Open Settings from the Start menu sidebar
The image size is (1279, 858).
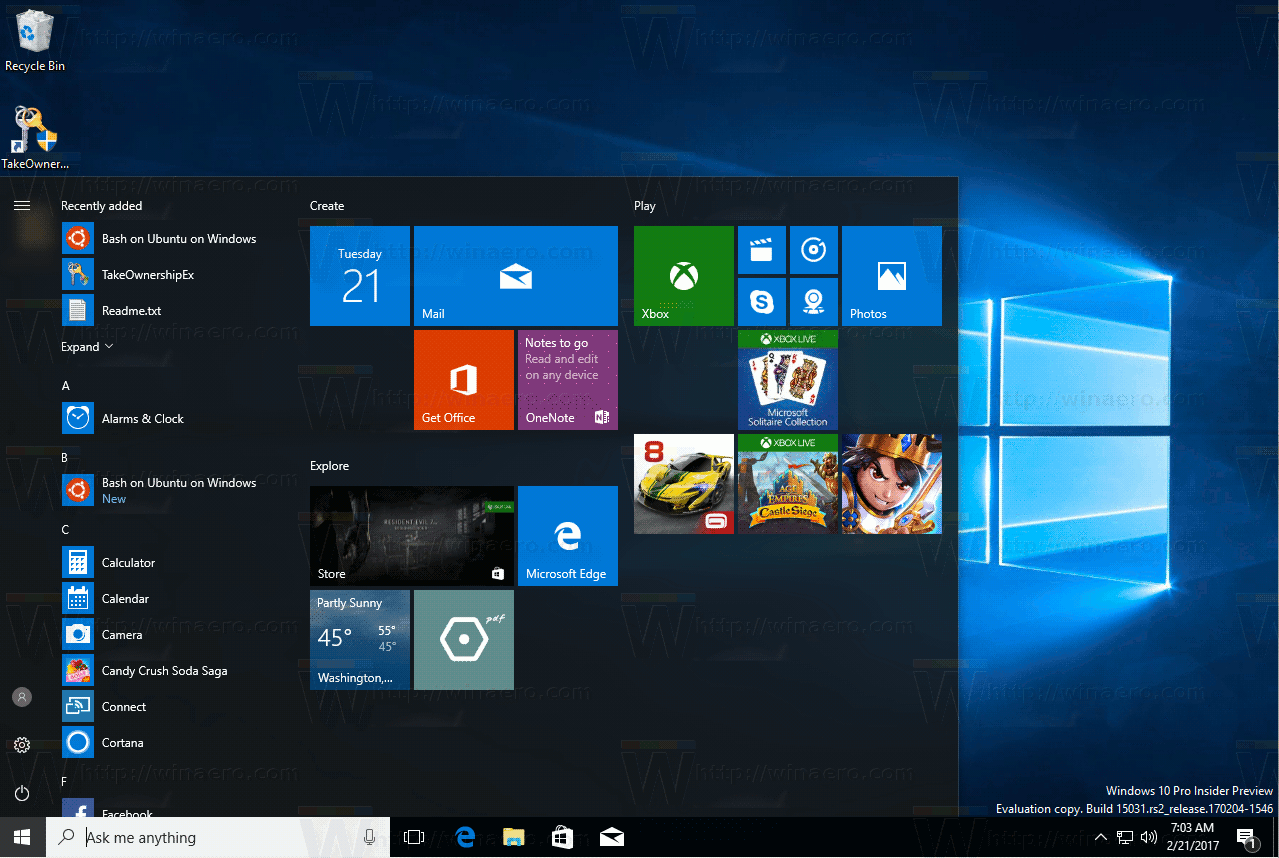(21, 744)
